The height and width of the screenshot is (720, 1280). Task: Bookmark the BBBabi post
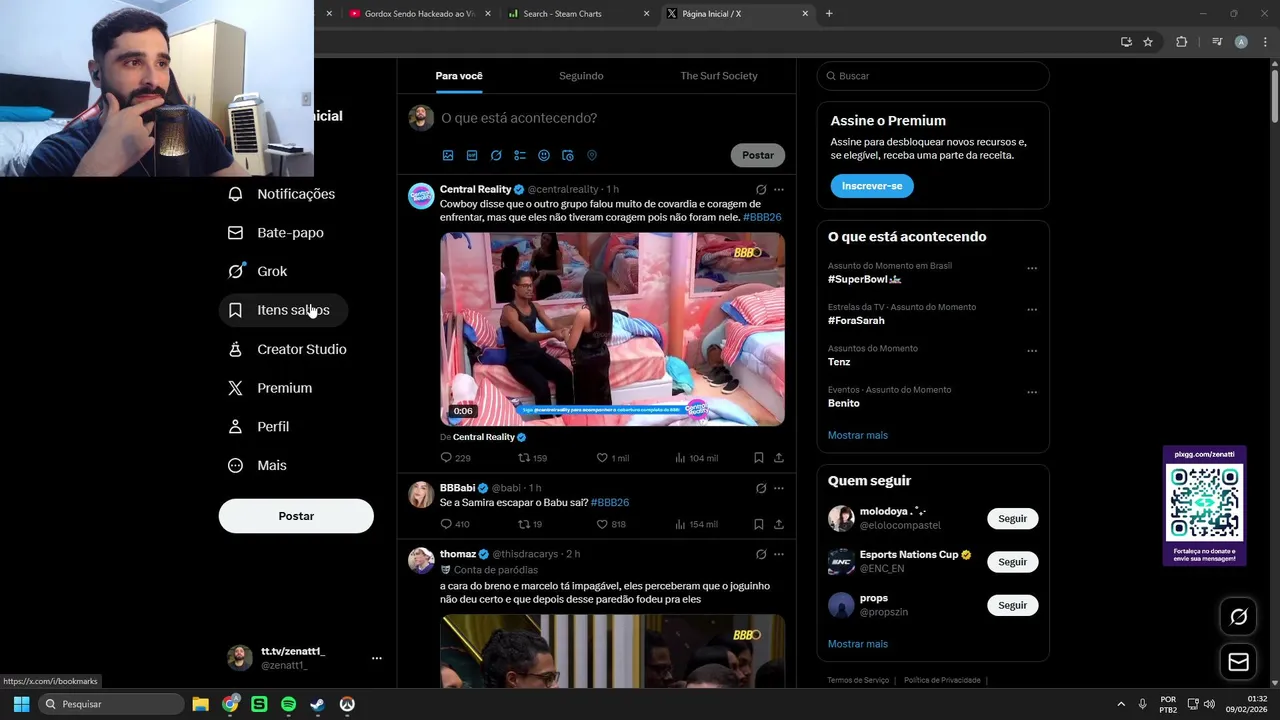pos(759,524)
